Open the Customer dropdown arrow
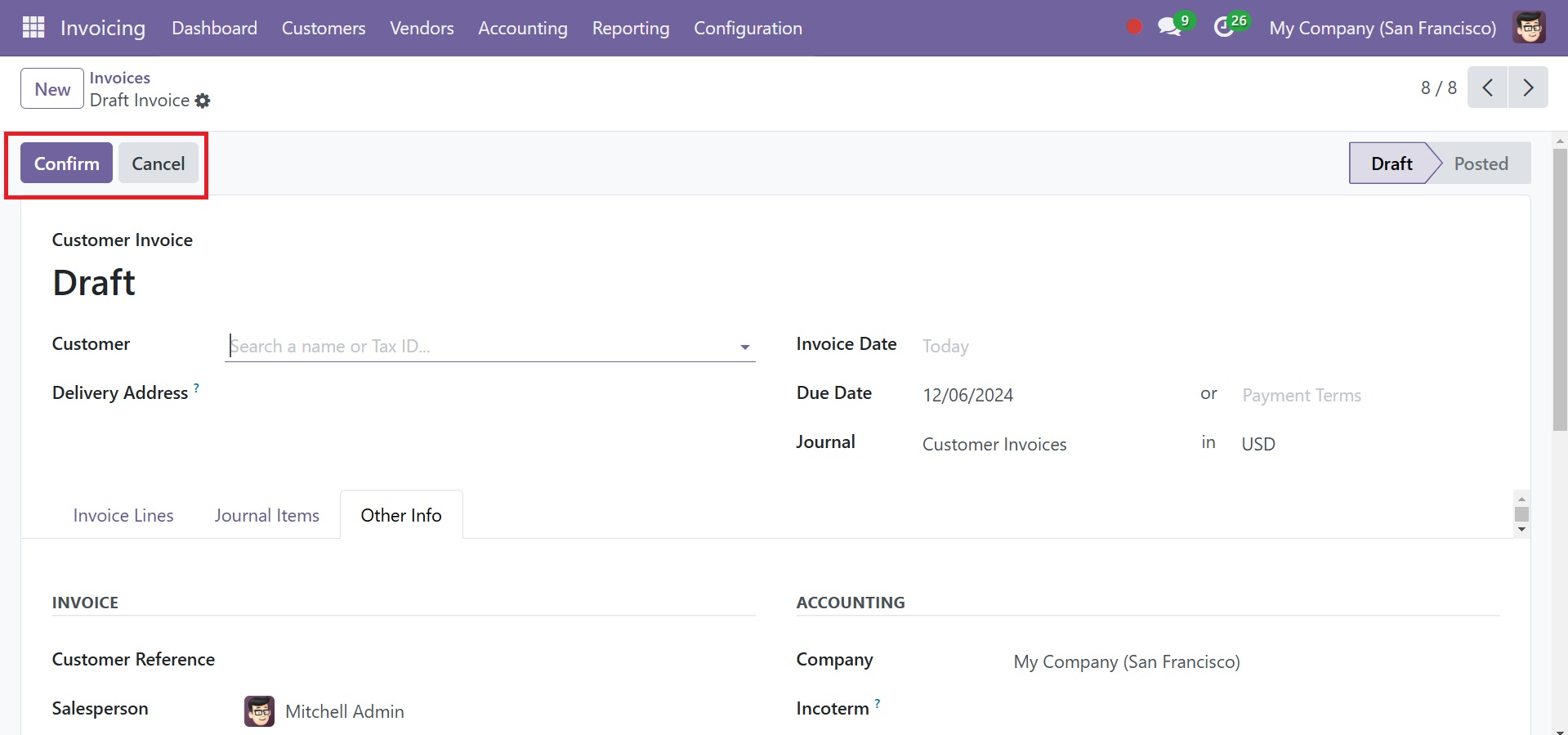1568x735 pixels. point(744,347)
